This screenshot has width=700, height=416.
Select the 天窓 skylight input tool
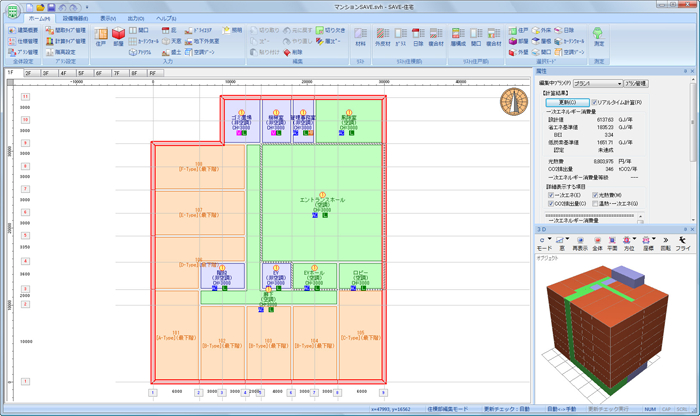click(172, 41)
